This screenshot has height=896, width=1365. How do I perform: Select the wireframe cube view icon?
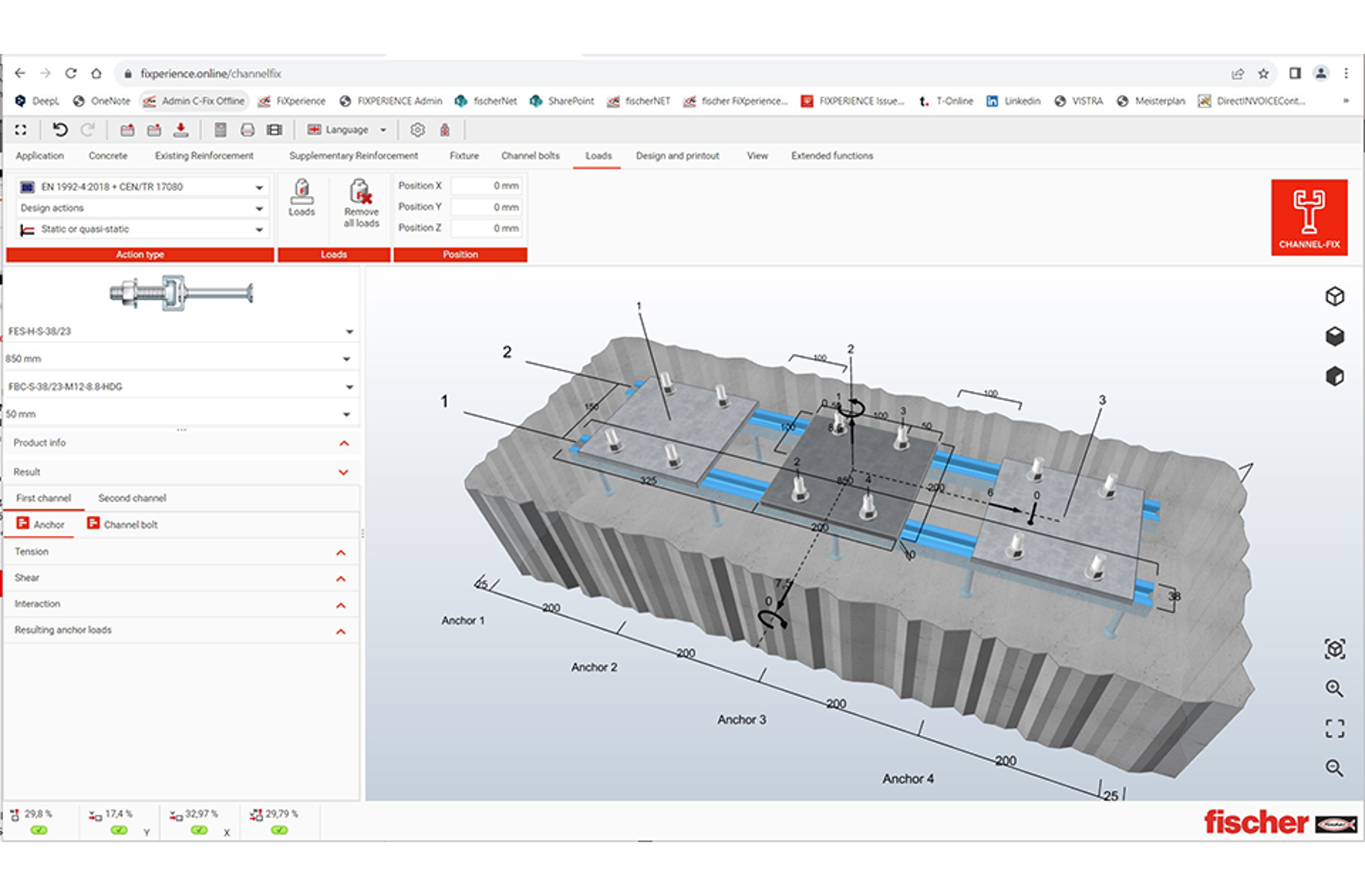(1334, 296)
